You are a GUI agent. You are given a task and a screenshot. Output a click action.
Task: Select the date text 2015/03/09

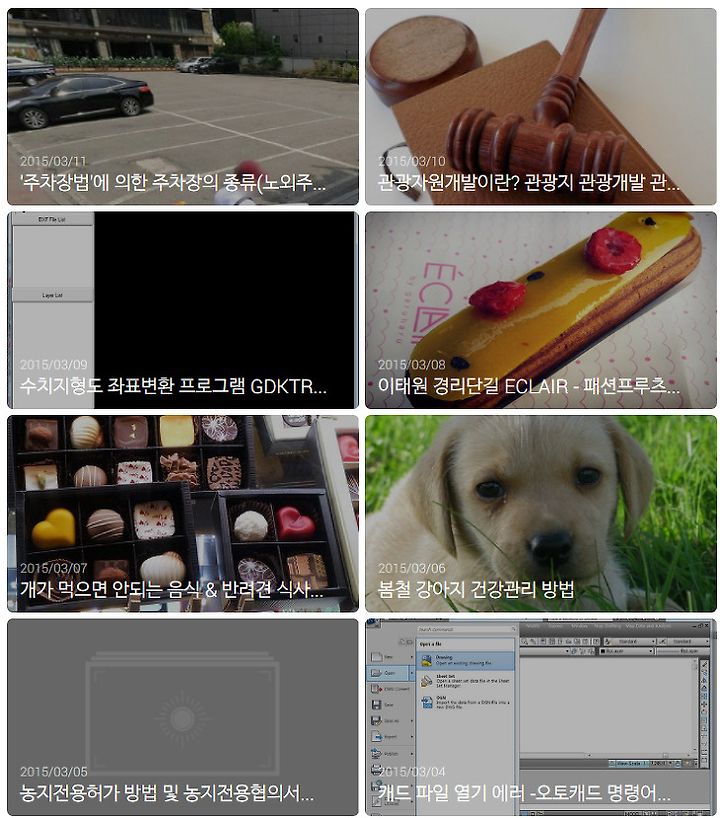pyautogui.click(x=53, y=365)
